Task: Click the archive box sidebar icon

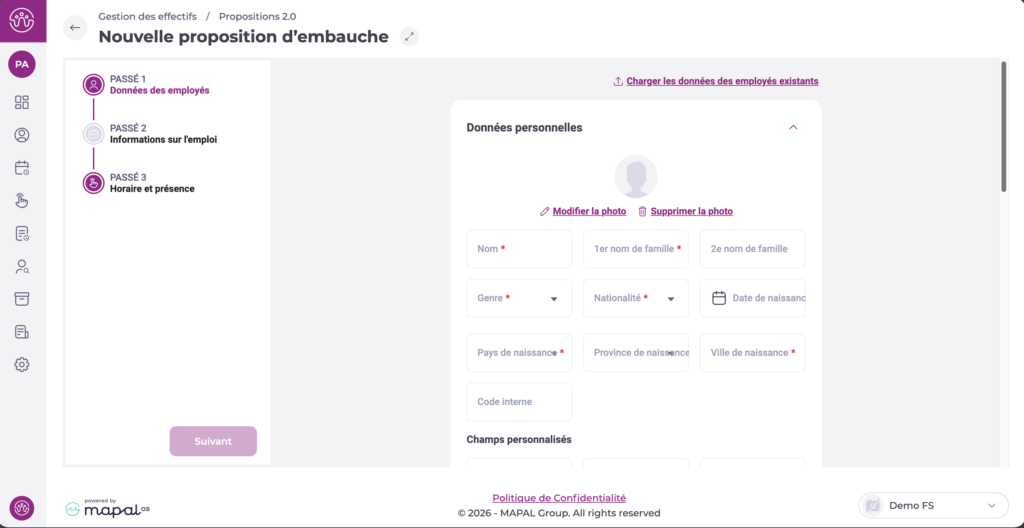Action: 22,299
